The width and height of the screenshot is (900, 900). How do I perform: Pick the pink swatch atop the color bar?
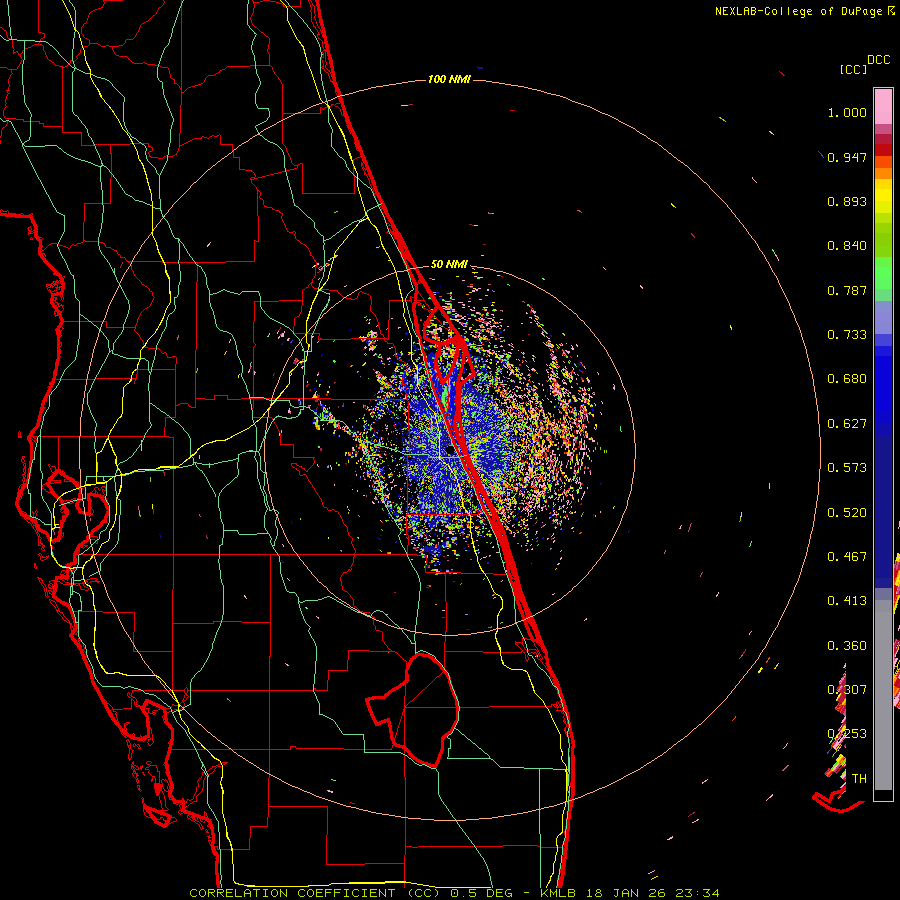tap(883, 106)
